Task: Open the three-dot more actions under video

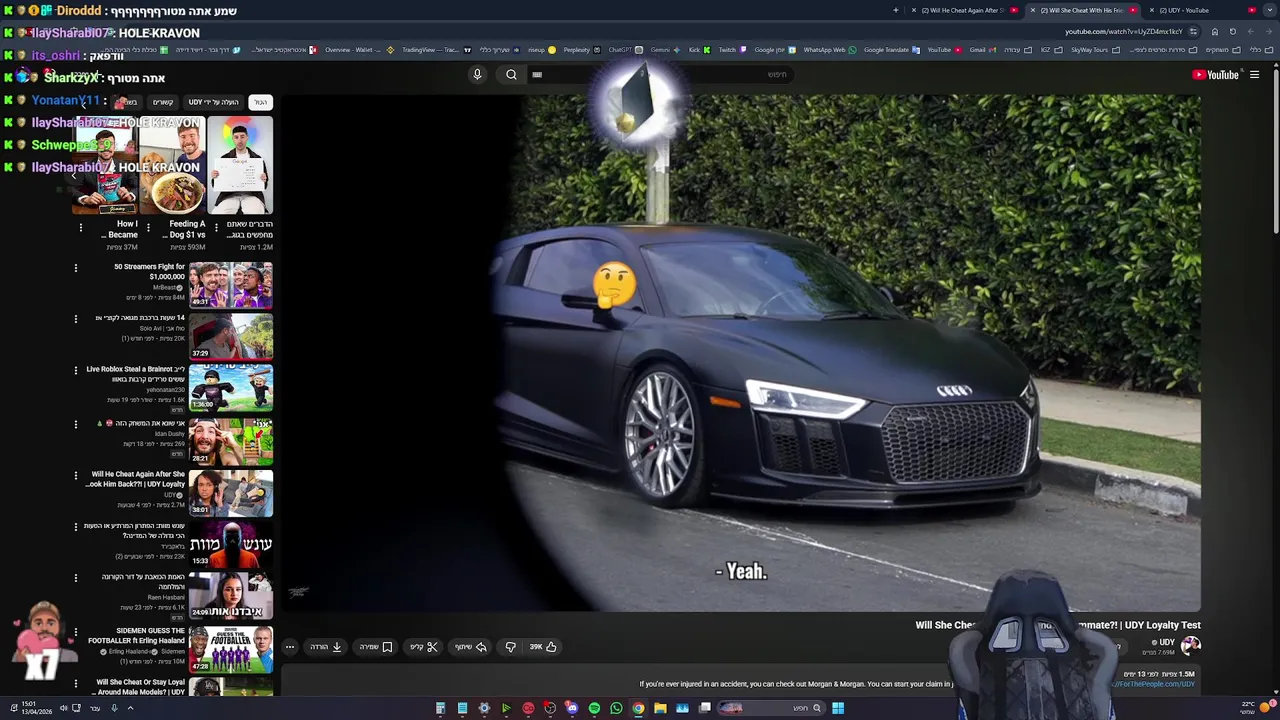Action: (x=290, y=647)
